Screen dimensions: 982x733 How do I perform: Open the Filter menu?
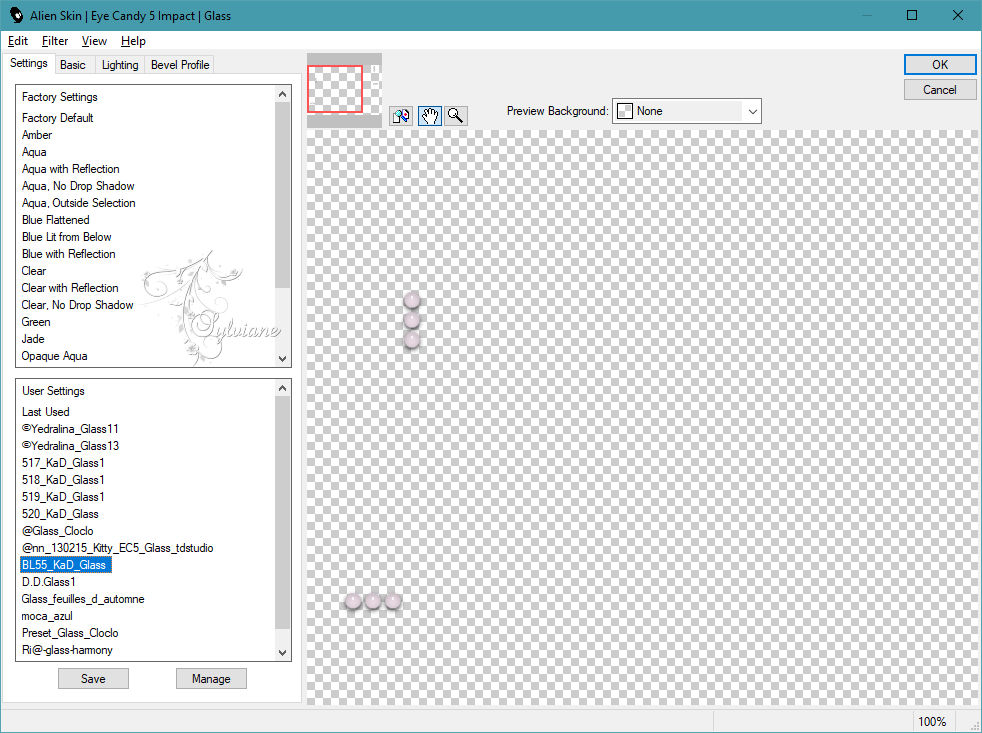tap(54, 41)
